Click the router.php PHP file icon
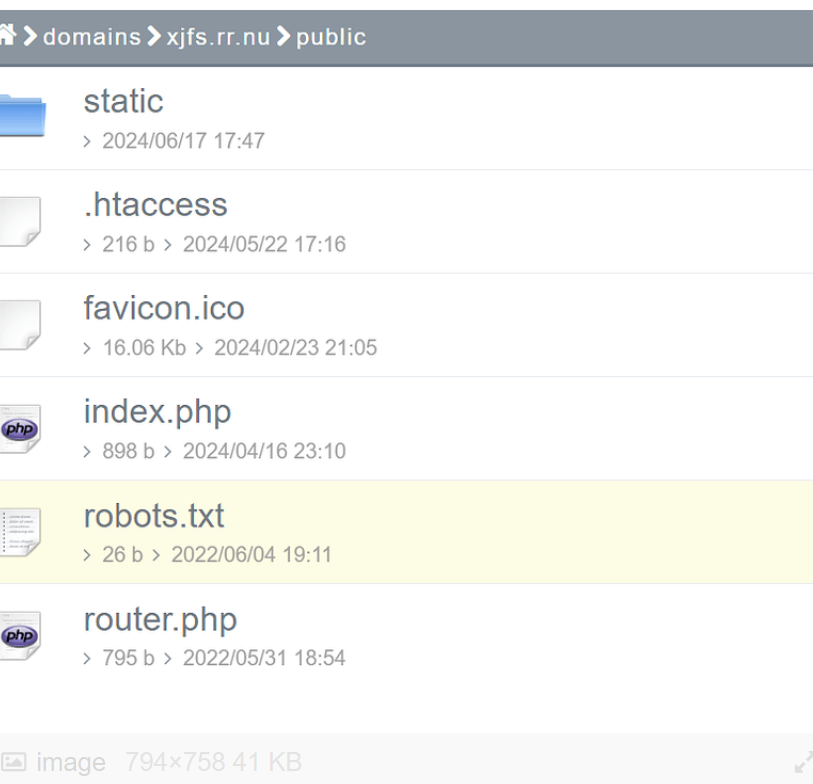 20,635
